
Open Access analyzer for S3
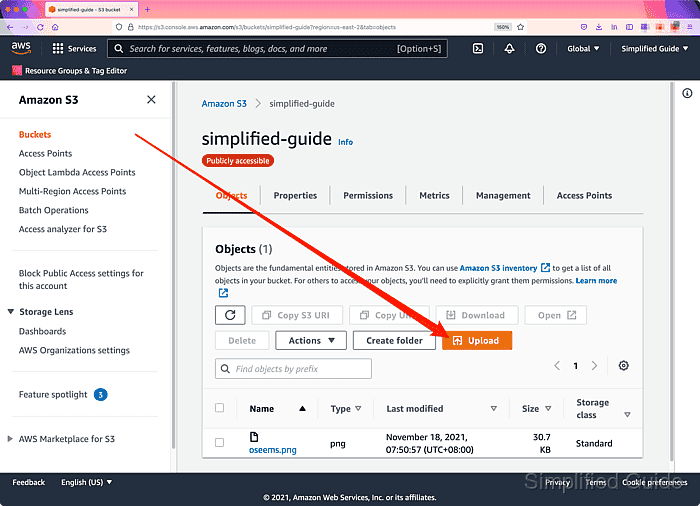(62, 229)
